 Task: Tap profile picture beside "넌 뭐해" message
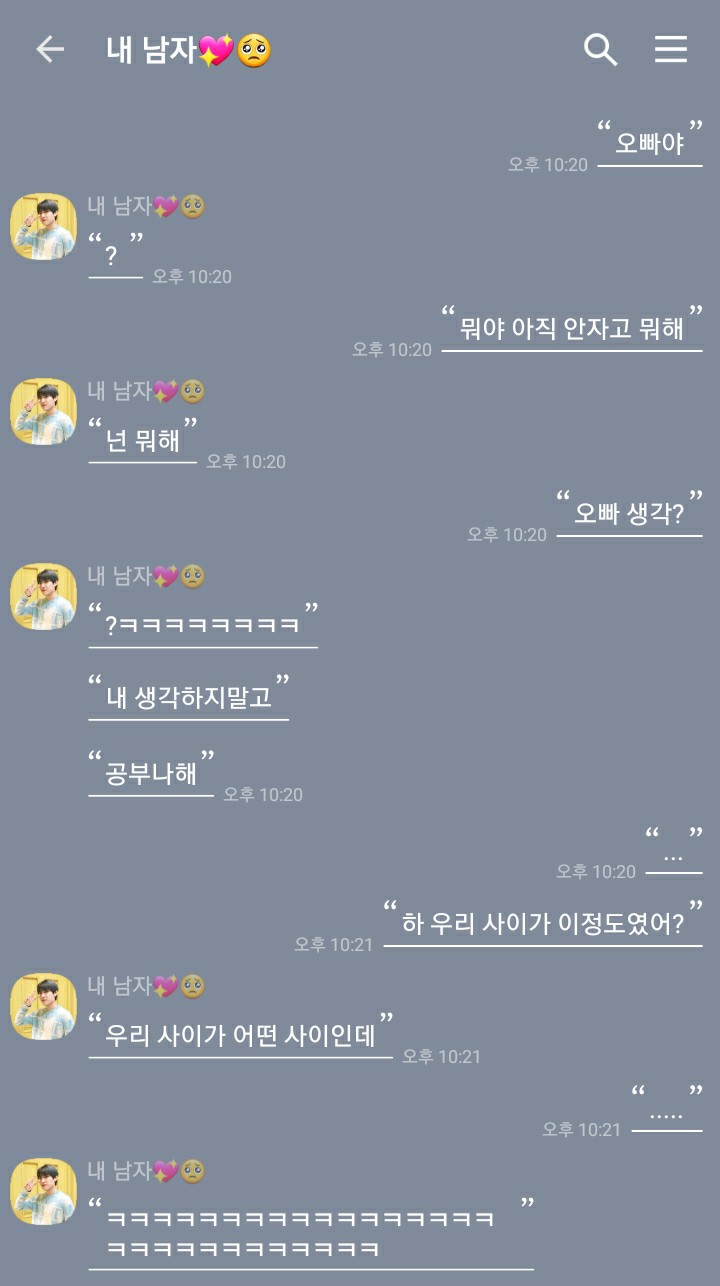(x=43, y=411)
